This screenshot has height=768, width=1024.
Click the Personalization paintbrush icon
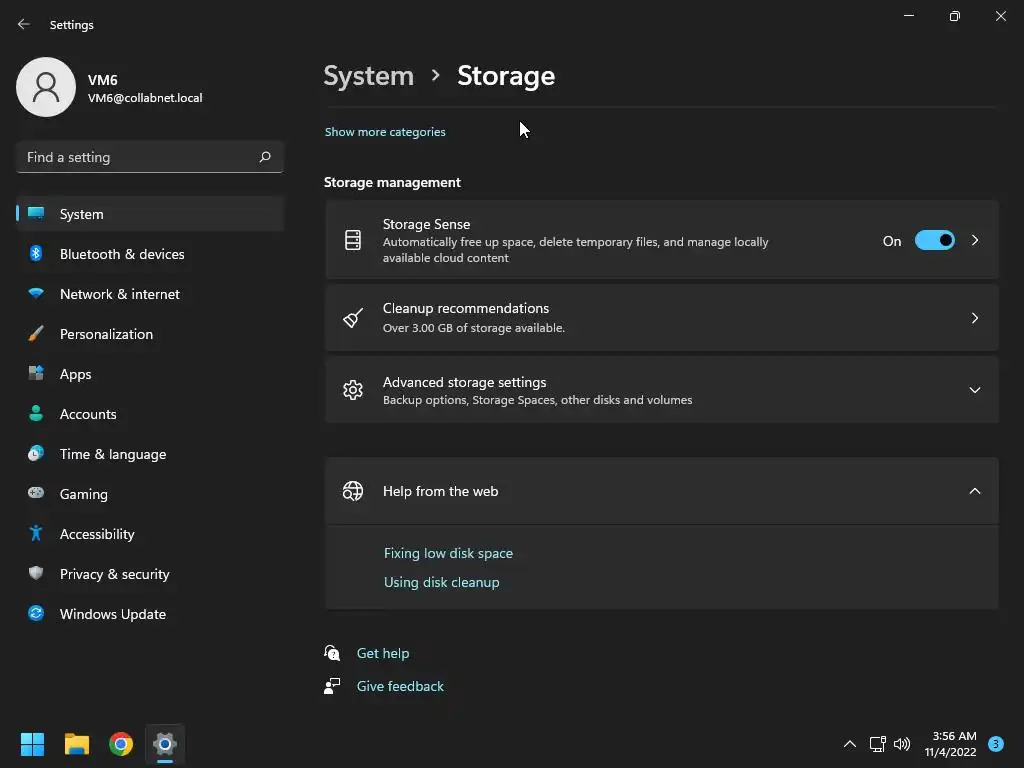click(x=36, y=334)
